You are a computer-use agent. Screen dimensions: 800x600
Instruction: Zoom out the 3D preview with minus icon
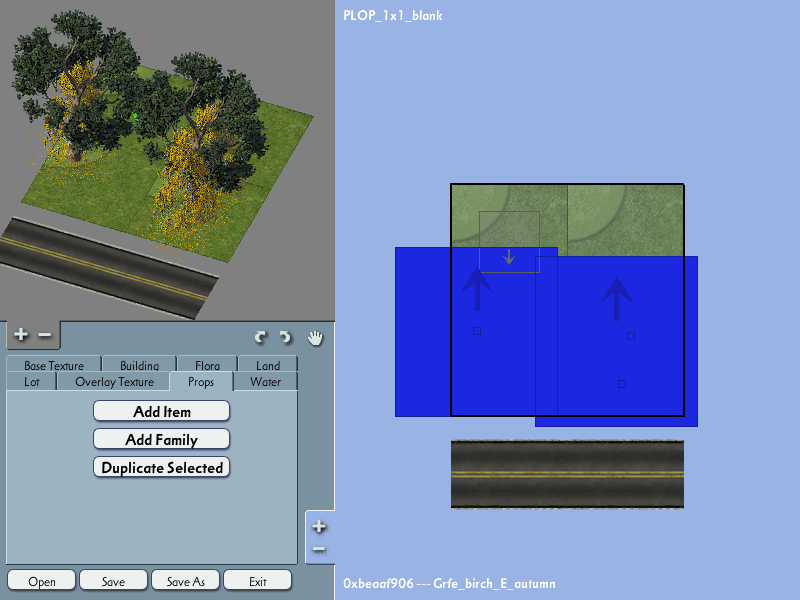click(45, 335)
